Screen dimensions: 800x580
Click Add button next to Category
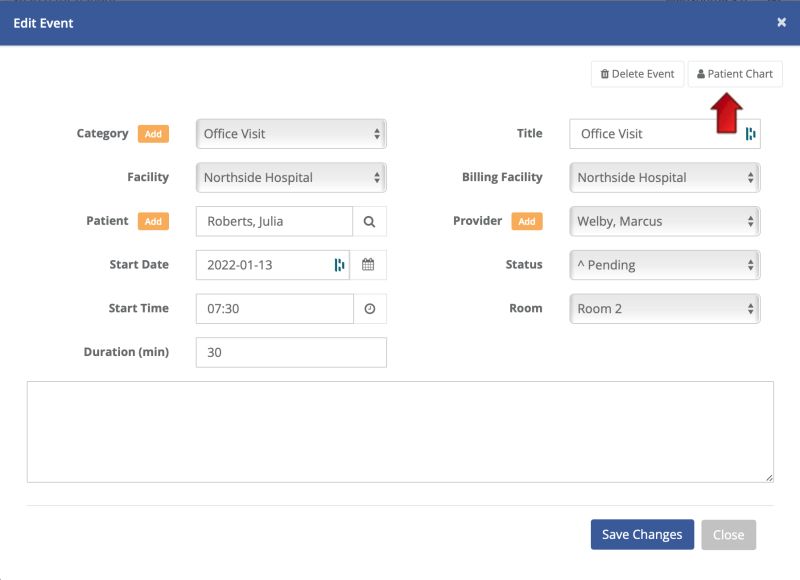[x=153, y=134]
